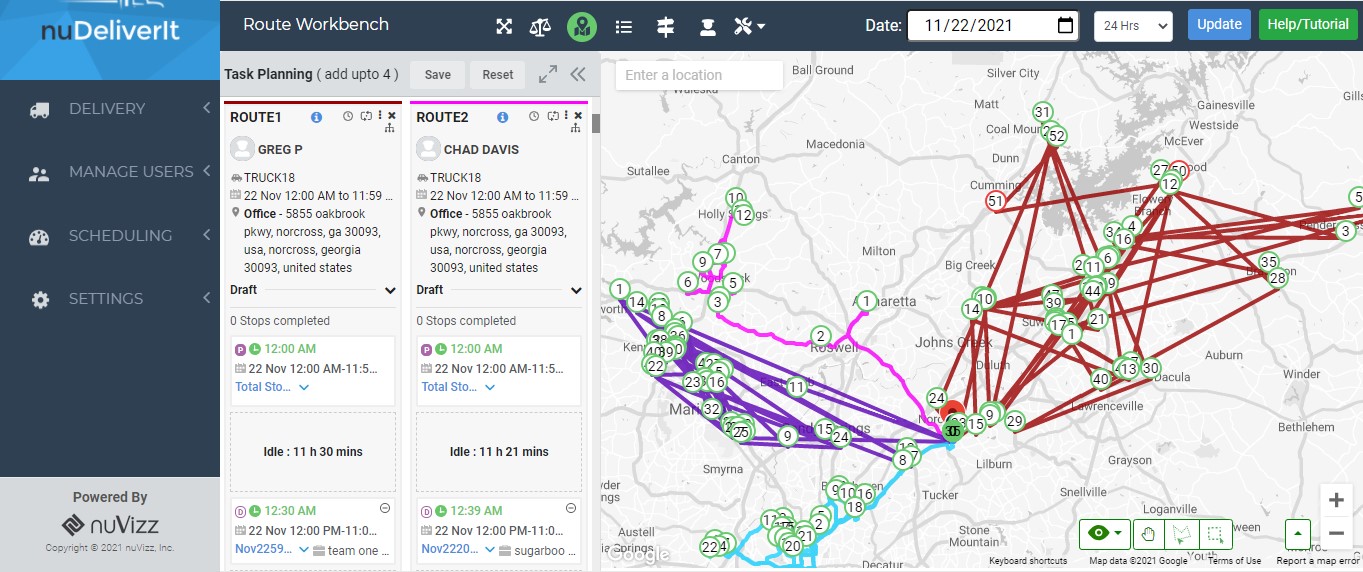Save the task planning
The height and width of the screenshot is (572, 1363).
(x=437, y=74)
